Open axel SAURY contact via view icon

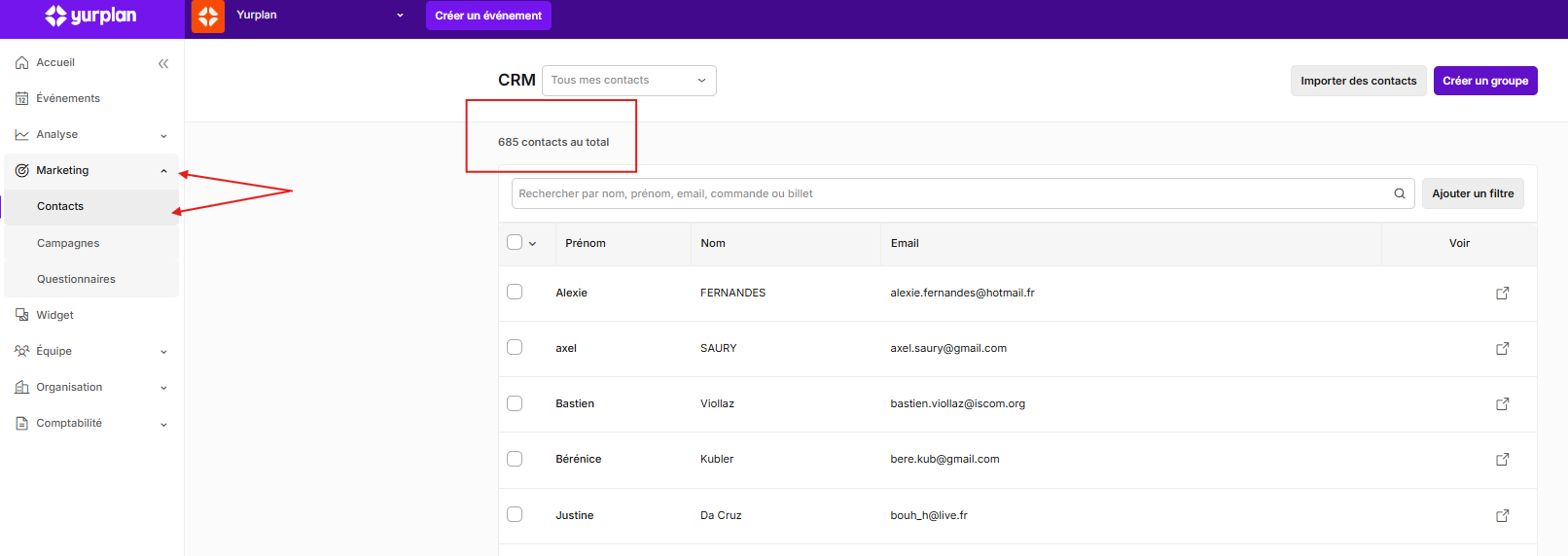point(1502,348)
